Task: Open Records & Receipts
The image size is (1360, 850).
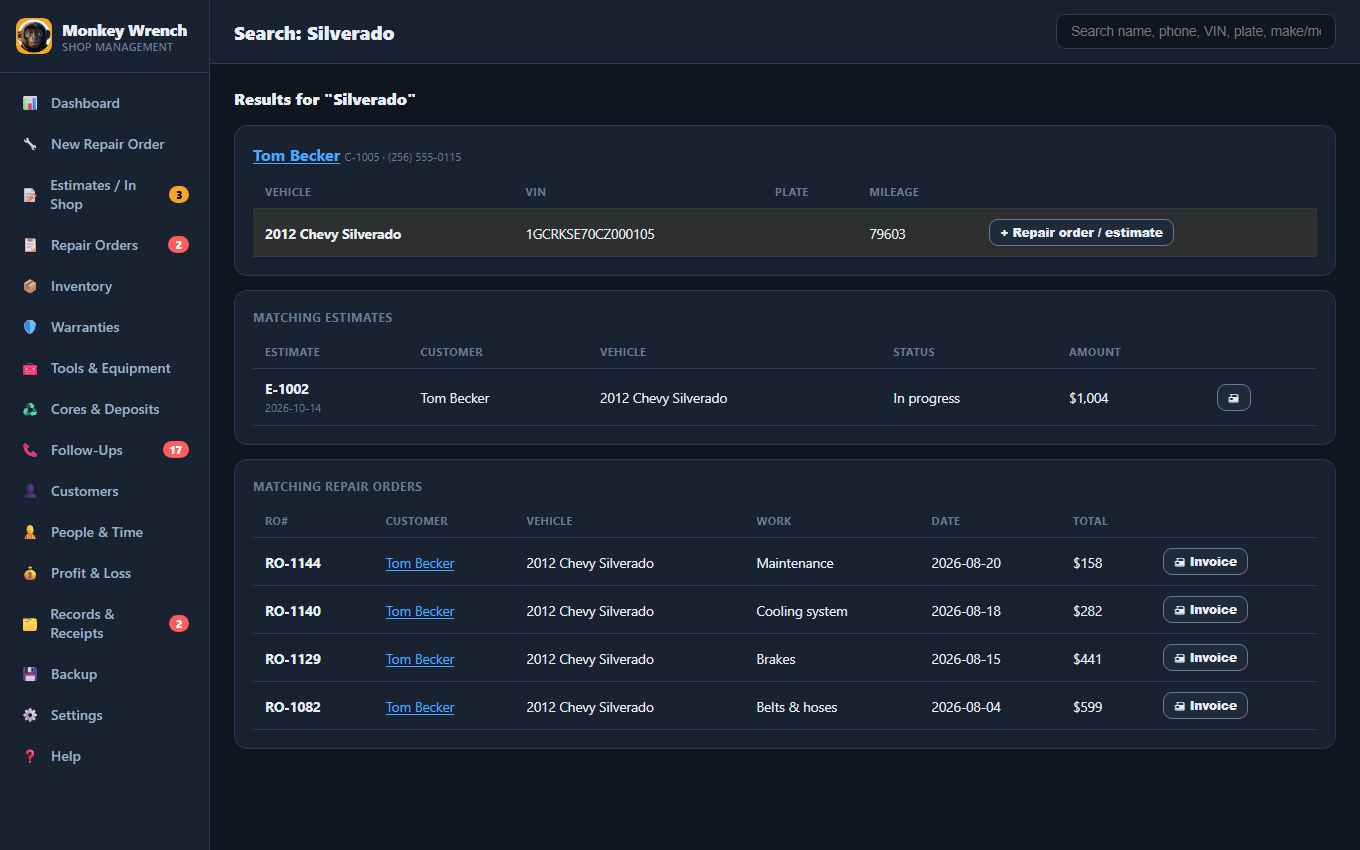Action: pyautogui.click(x=104, y=624)
